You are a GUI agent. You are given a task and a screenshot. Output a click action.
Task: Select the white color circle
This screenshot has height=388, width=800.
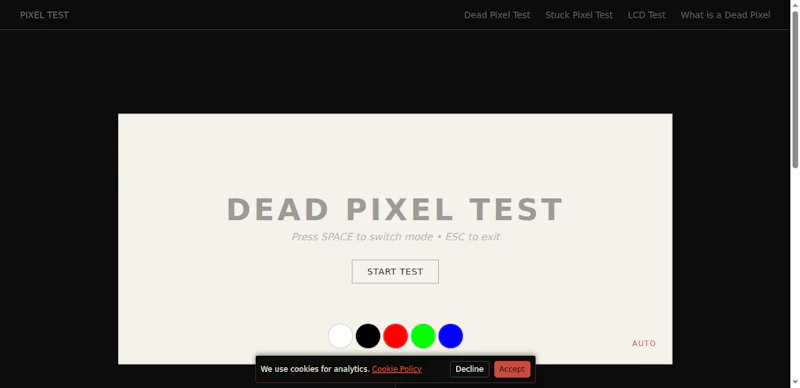340,336
